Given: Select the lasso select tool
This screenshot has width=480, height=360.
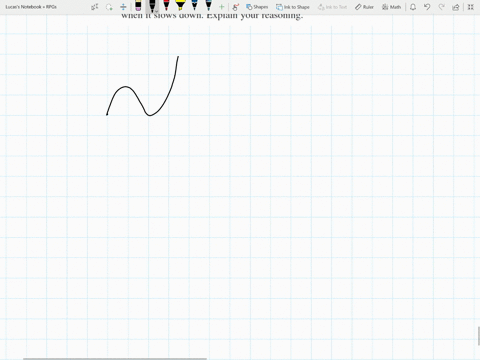Looking at the screenshot, I should (x=109, y=7).
